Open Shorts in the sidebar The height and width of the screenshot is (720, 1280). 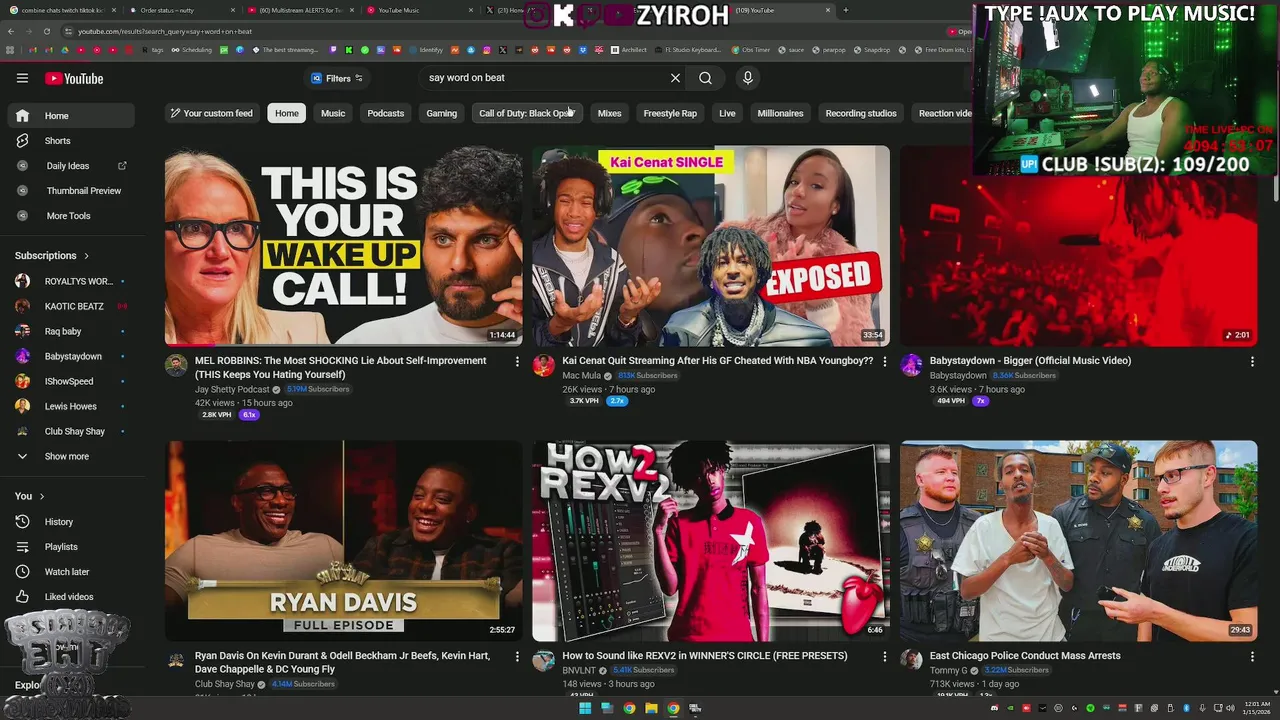click(70, 141)
